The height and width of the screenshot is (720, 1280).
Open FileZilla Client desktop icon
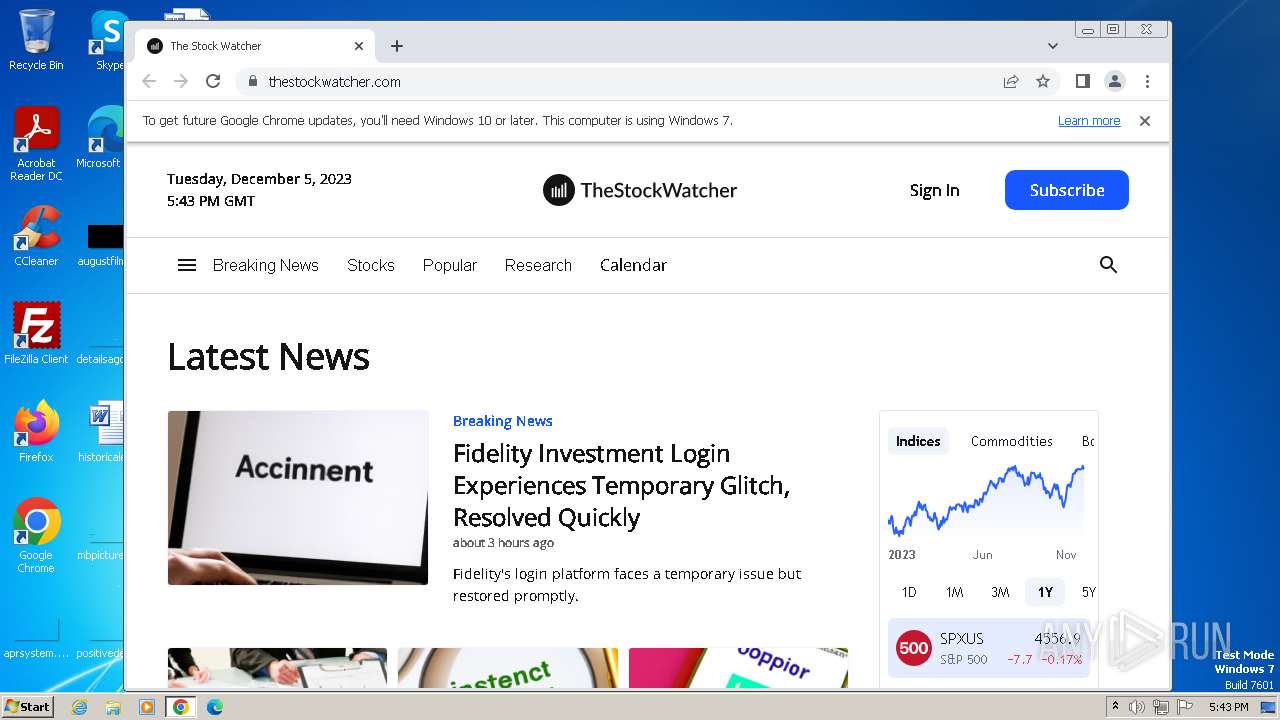pyautogui.click(x=36, y=333)
